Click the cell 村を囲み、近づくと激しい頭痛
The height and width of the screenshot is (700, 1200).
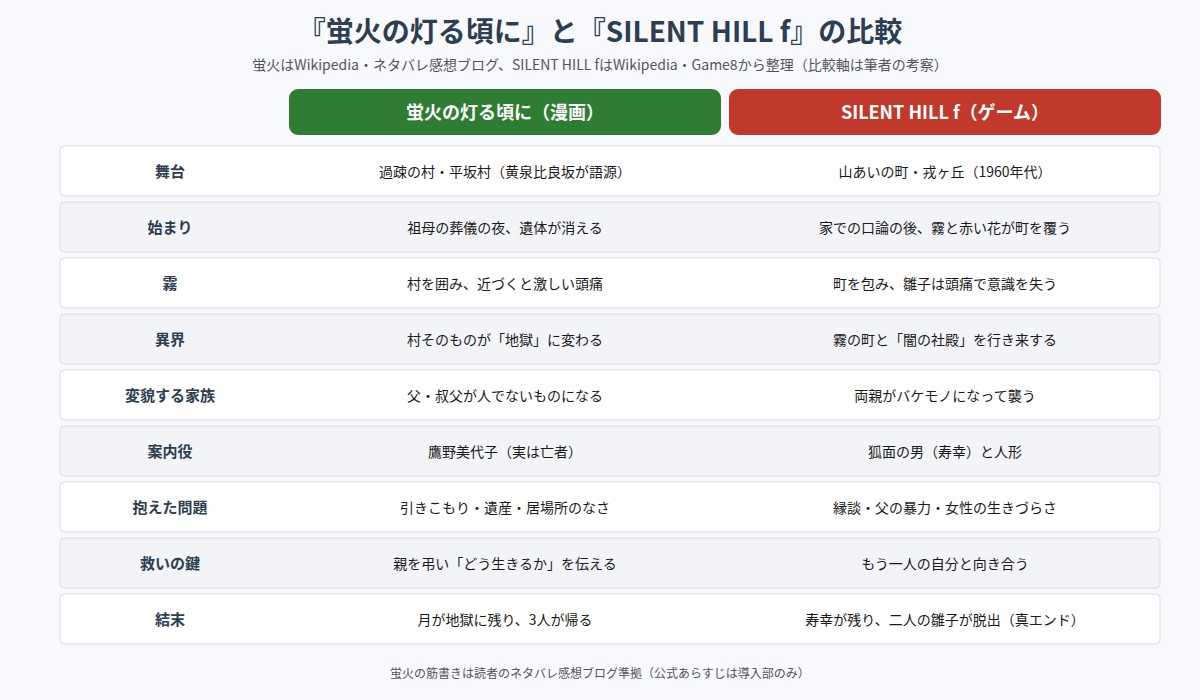point(505,284)
